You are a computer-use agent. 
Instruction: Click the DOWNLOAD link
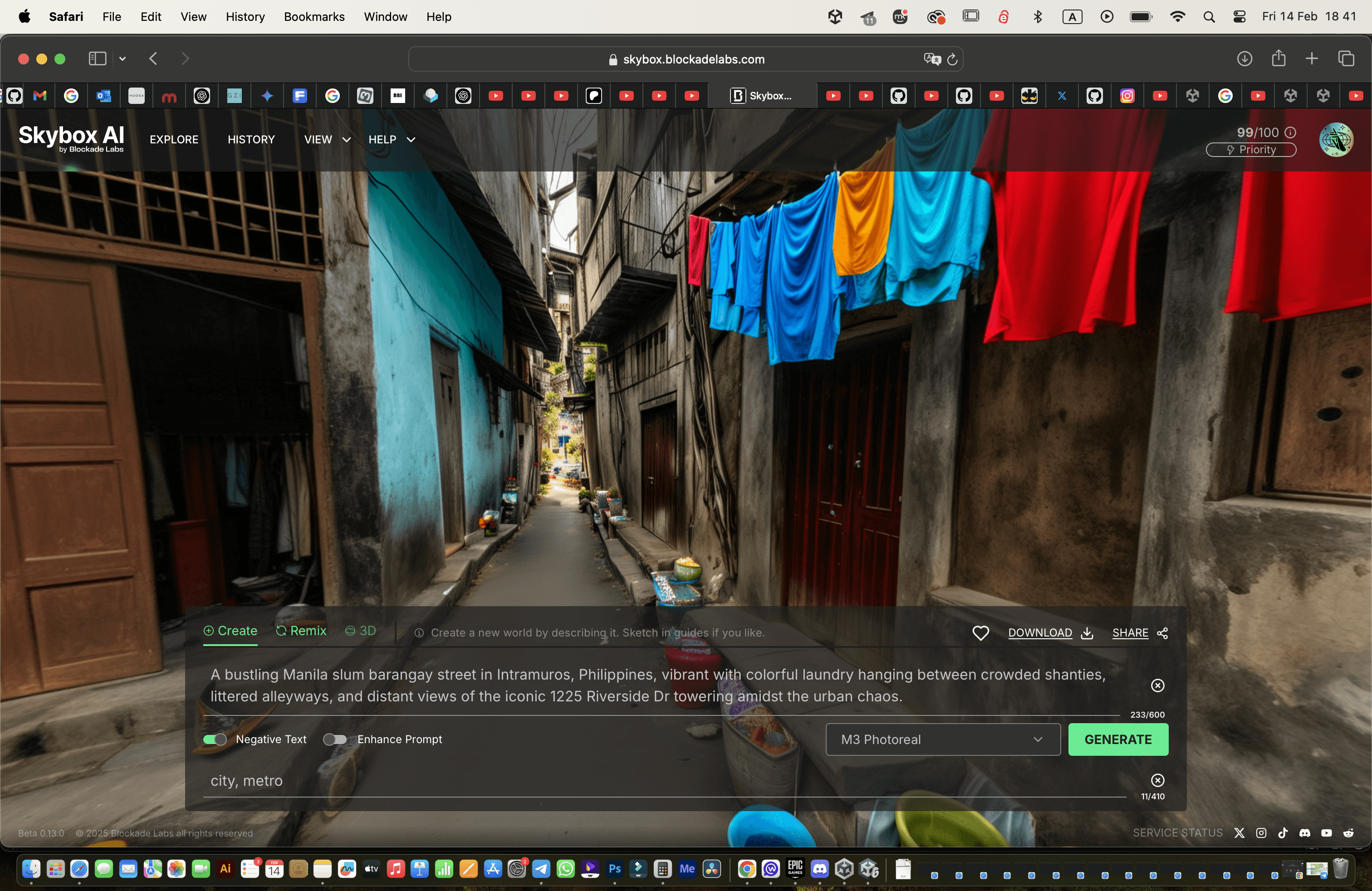click(1050, 633)
